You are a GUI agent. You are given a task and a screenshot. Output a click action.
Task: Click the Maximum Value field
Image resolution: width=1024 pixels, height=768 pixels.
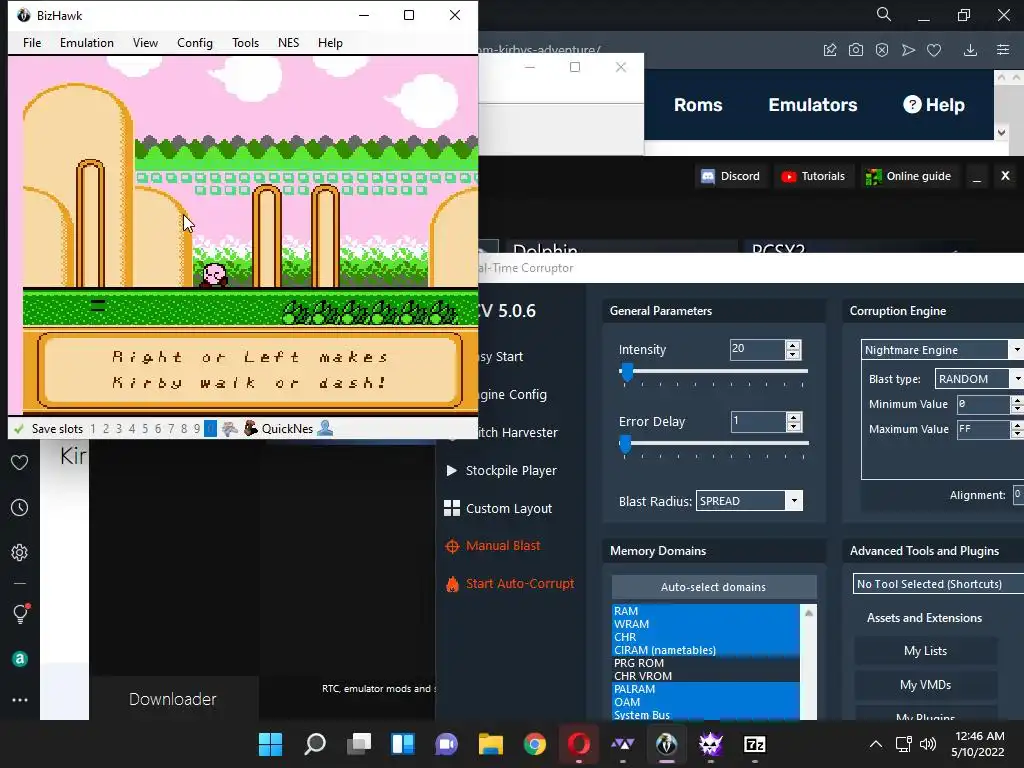984,429
